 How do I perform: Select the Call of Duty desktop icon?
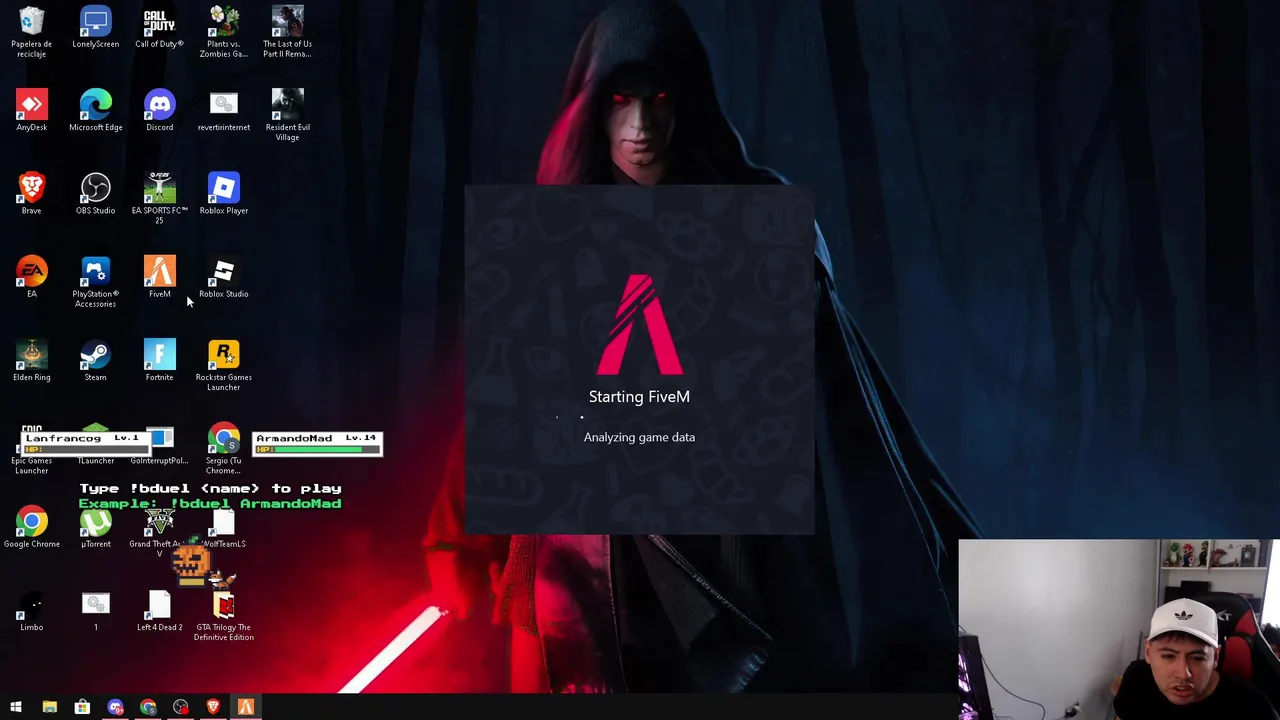pos(159,27)
